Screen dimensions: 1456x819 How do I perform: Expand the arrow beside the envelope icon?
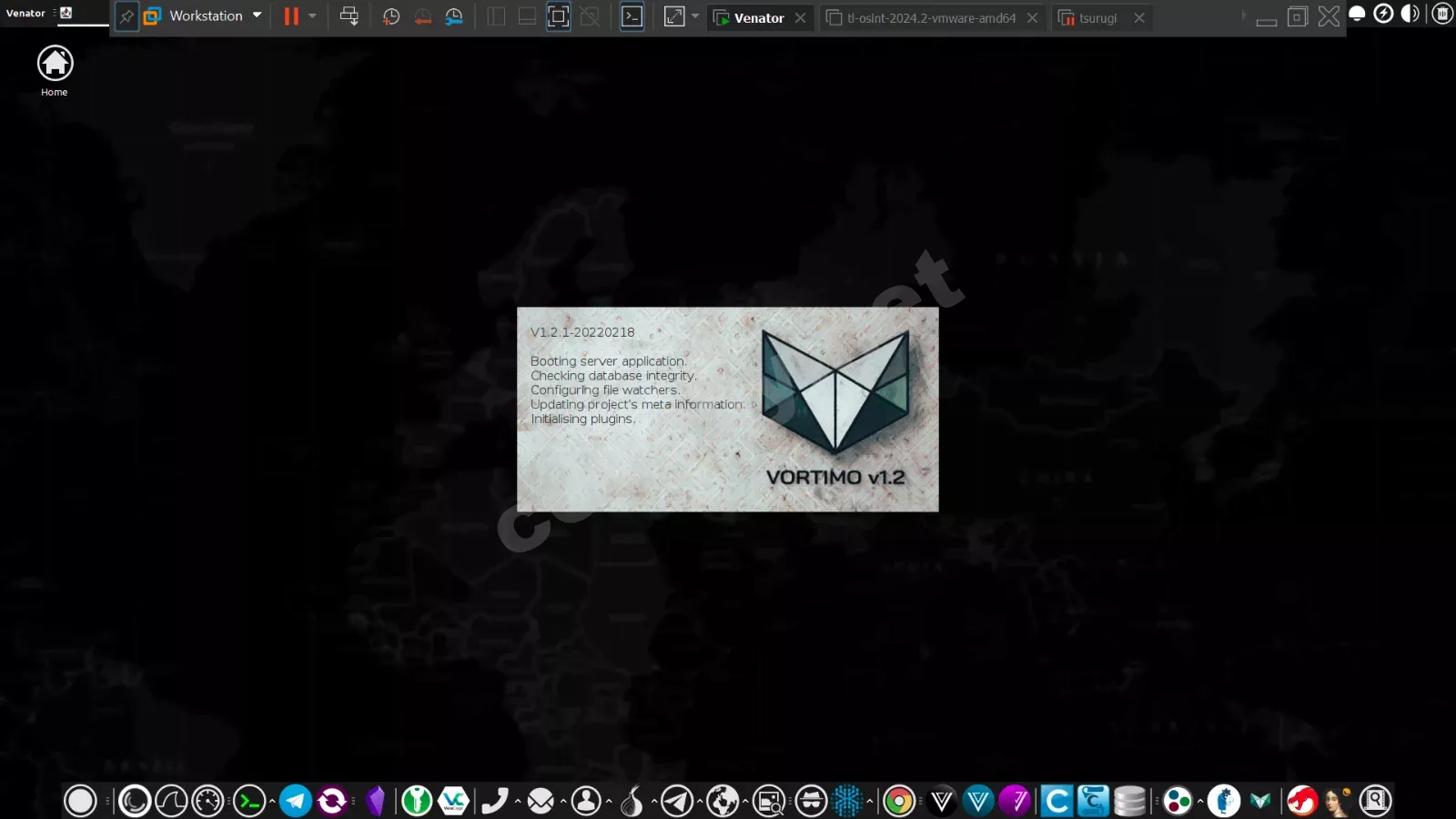pyautogui.click(x=563, y=801)
